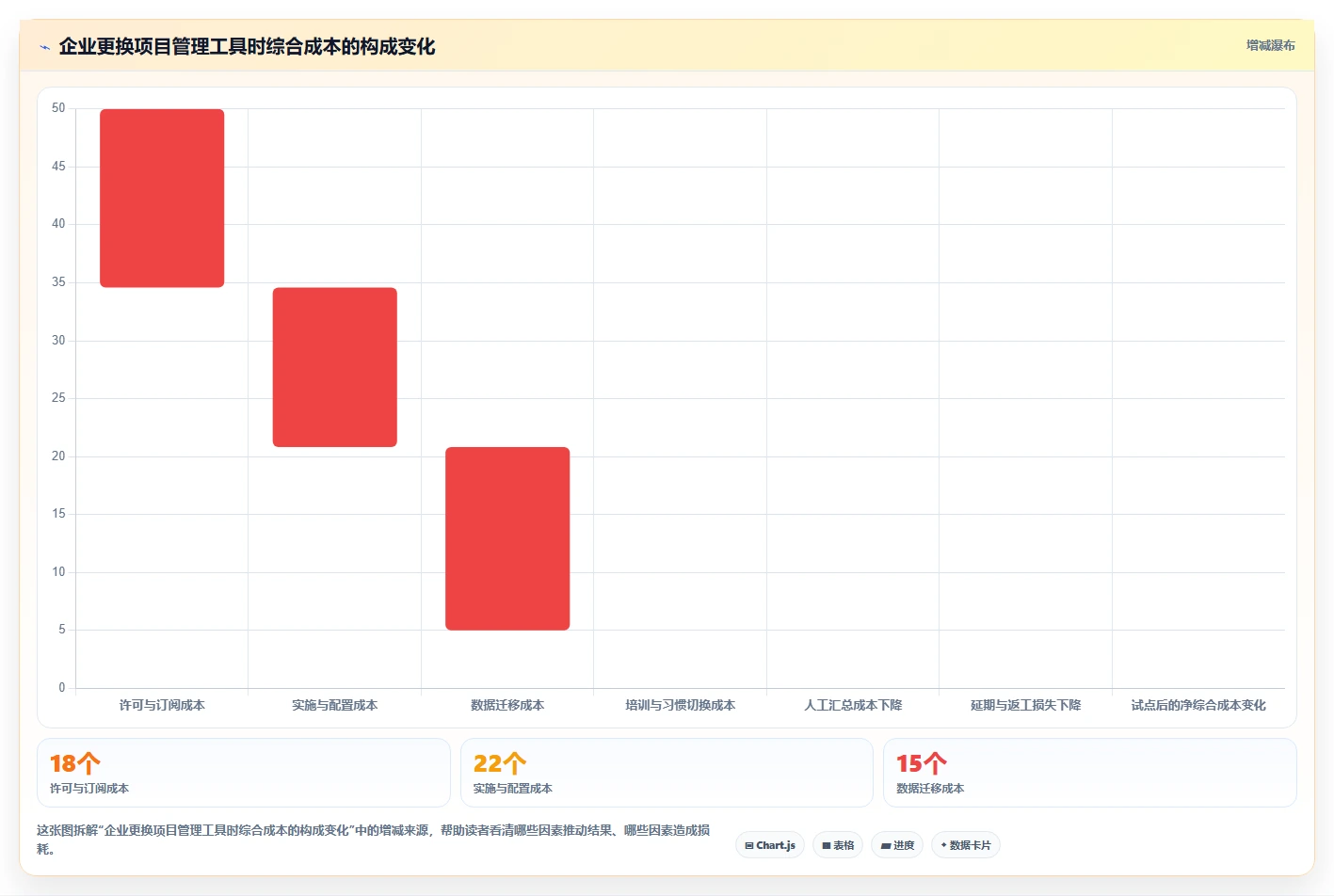Click axis label 试点后的净综合成本变化
Screen dimensions: 1334x896
click(x=1198, y=705)
